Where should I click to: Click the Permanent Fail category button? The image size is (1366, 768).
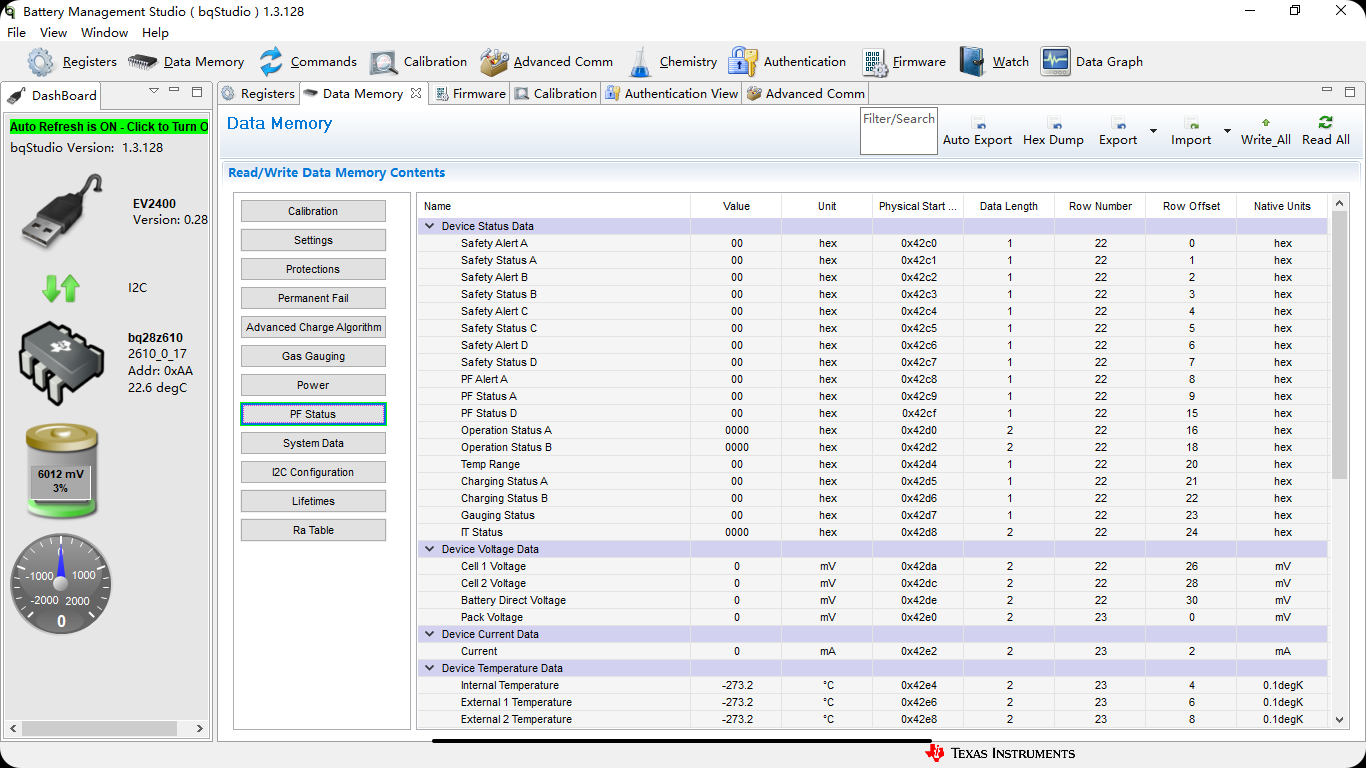tap(313, 299)
